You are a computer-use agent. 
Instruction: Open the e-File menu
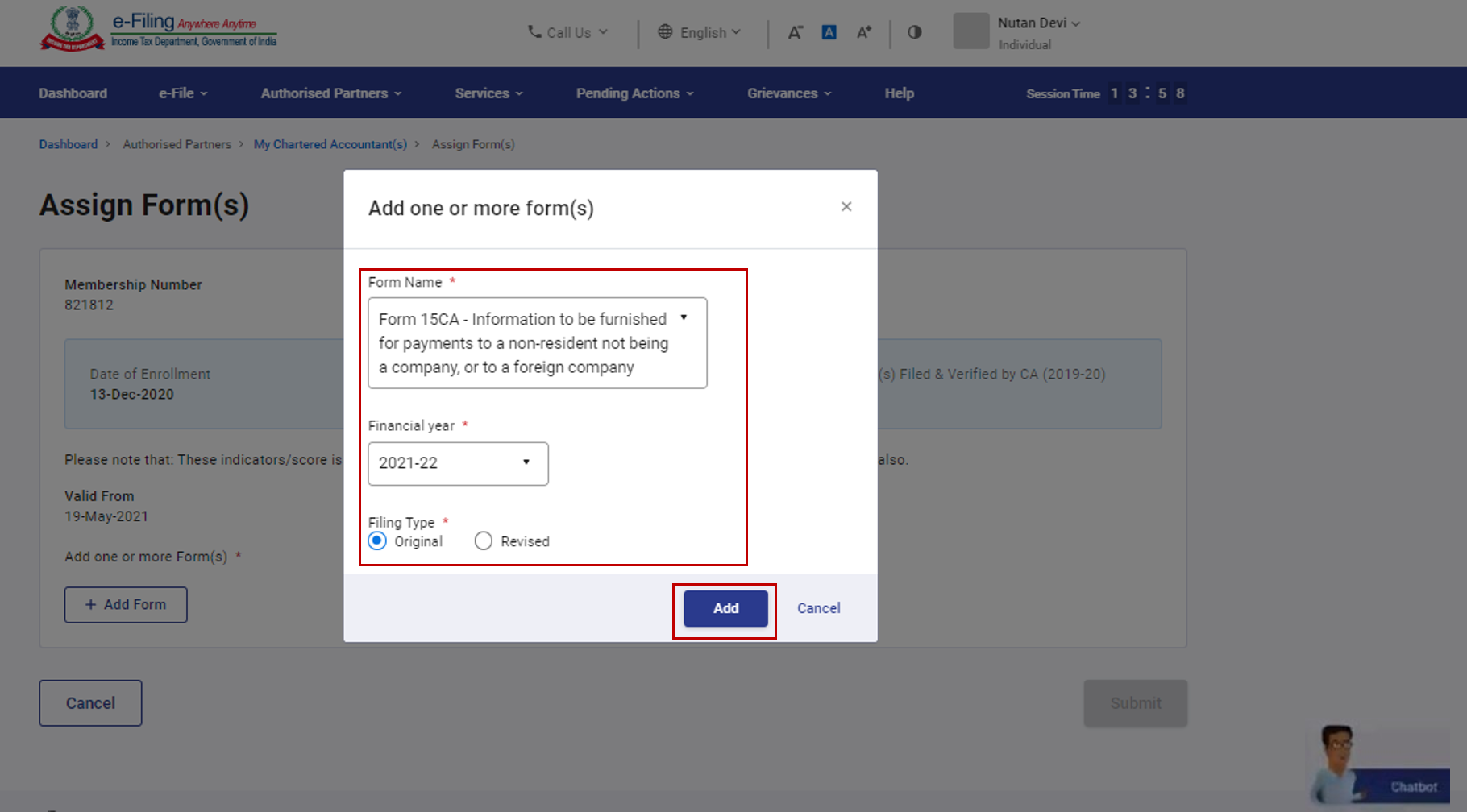(x=183, y=93)
